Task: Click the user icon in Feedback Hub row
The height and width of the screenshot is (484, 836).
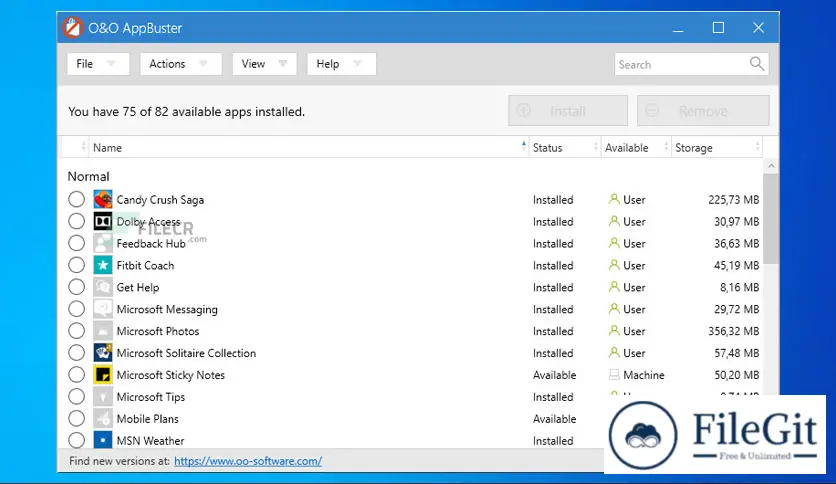Action: (614, 243)
